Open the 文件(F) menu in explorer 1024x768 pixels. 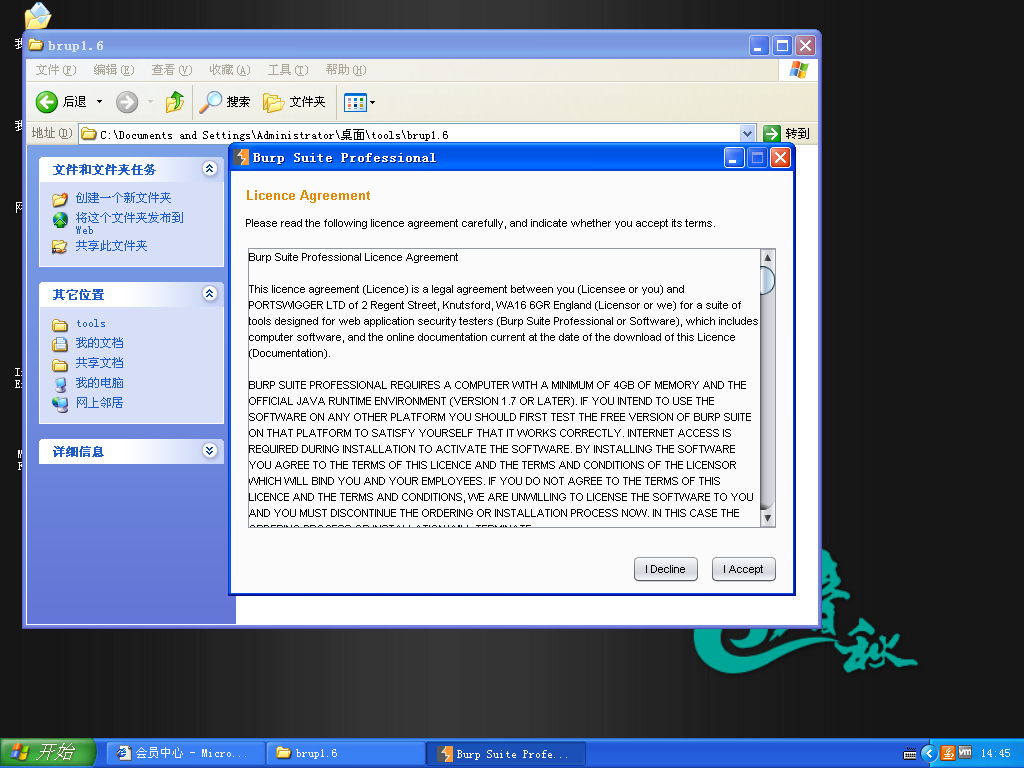click(x=56, y=70)
